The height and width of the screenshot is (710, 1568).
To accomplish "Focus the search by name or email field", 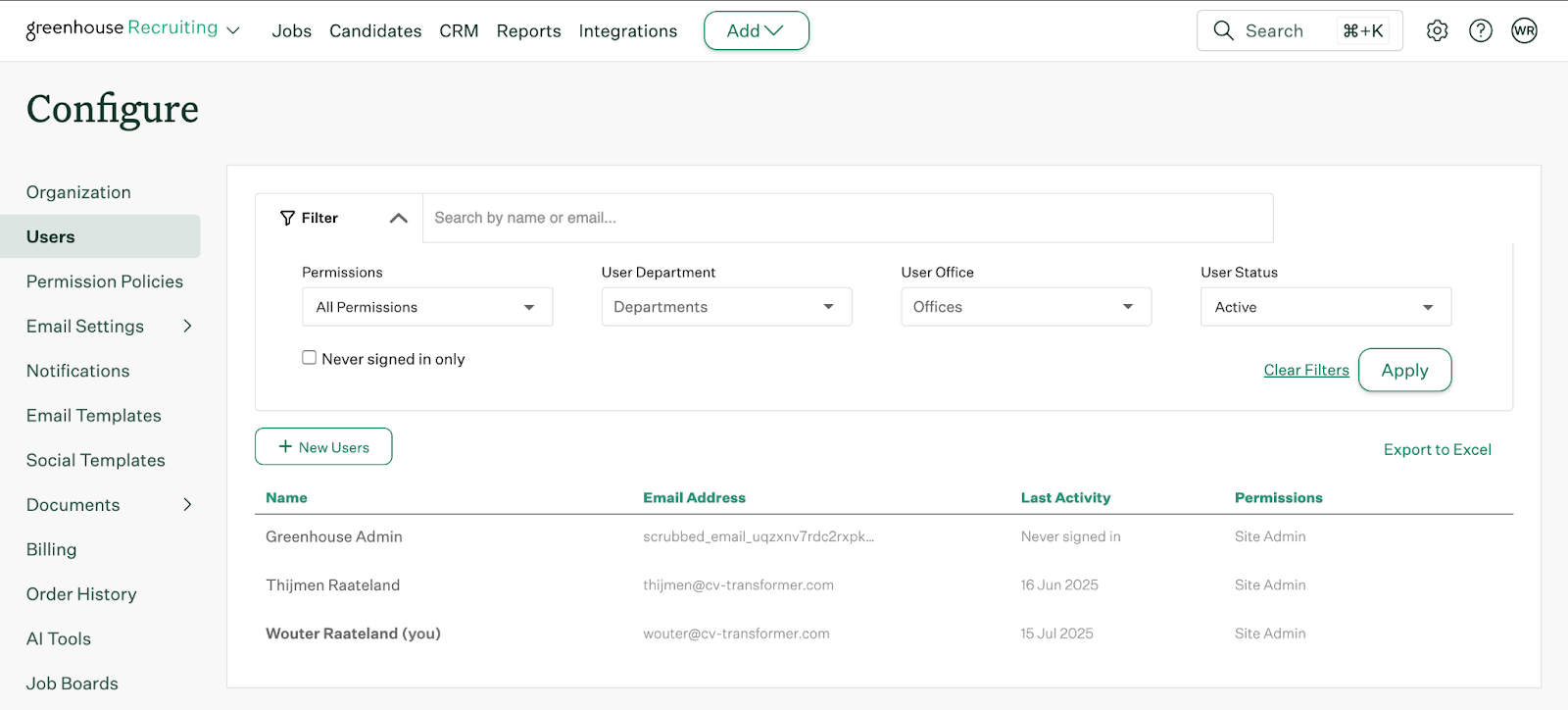I will click(848, 218).
